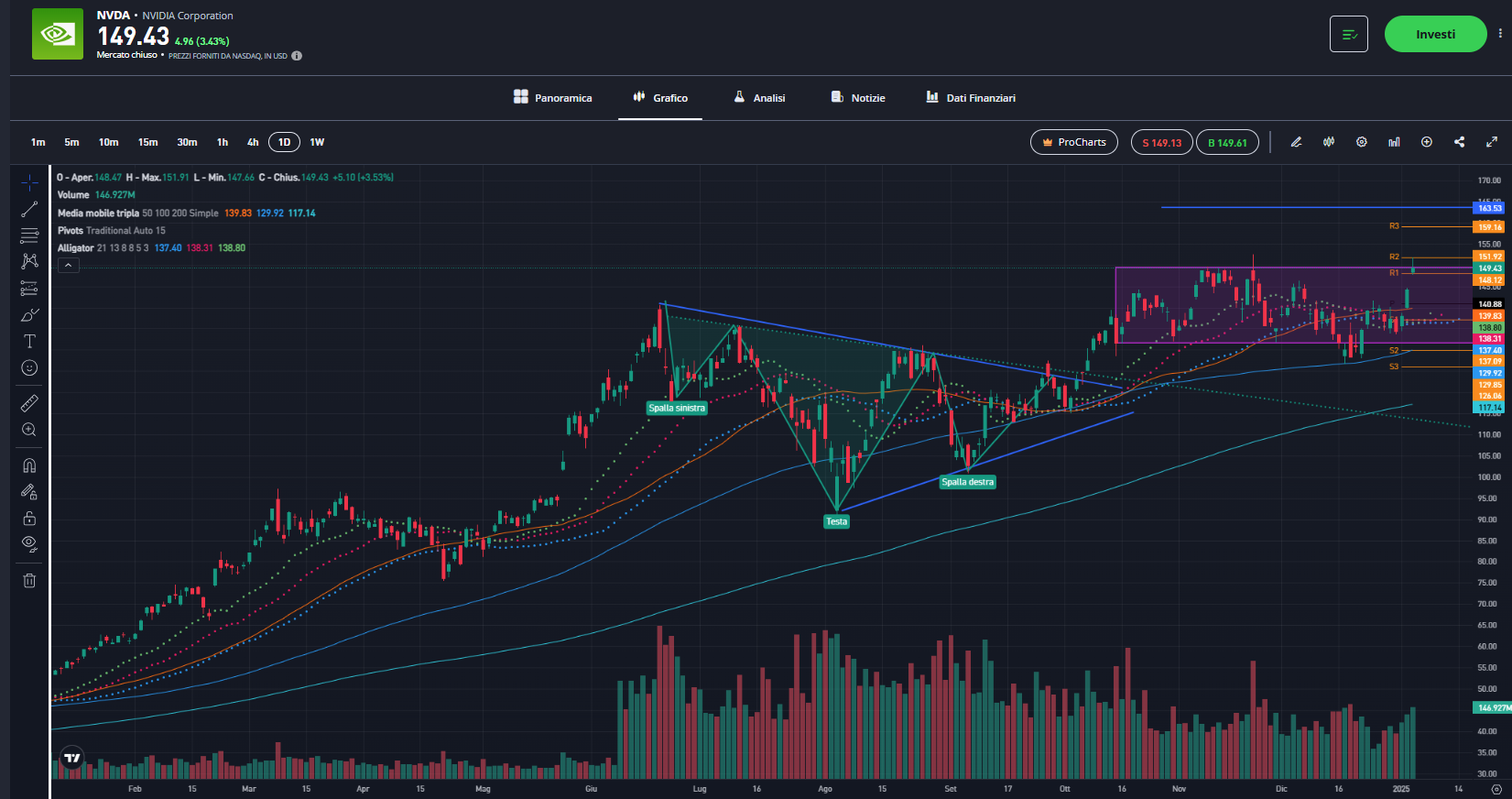Change the candlestick chart type

(x=1329, y=142)
